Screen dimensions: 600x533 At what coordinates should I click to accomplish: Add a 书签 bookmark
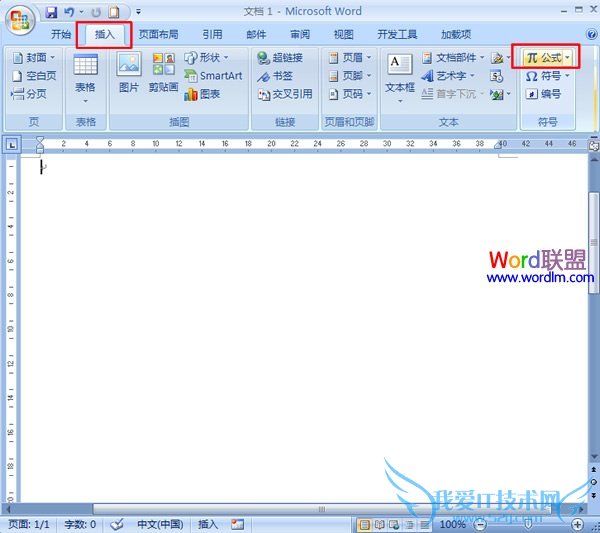click(x=275, y=76)
